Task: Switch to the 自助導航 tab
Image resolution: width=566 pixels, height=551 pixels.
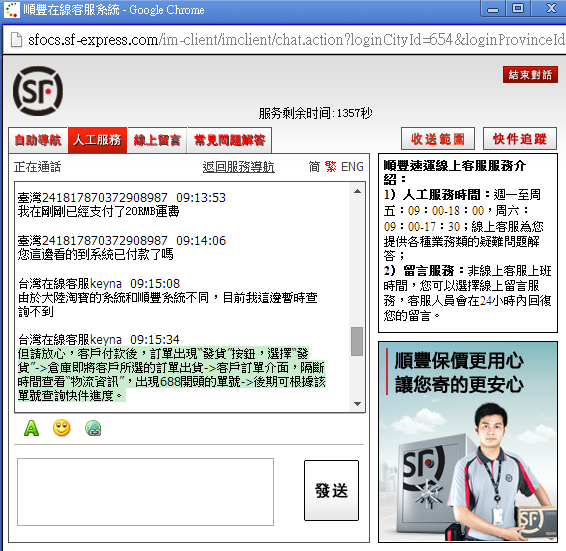Action: click(x=38, y=140)
